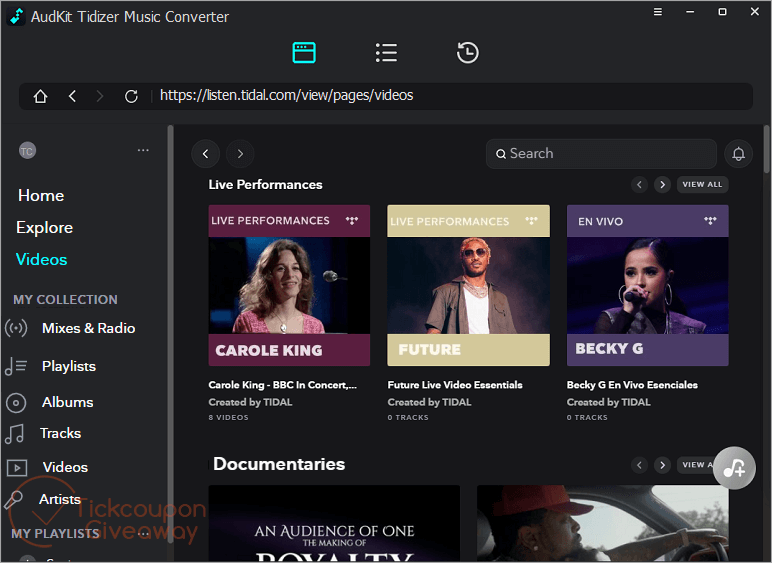Open the Future live performances thumbnail
The width and height of the screenshot is (772, 563).
468,285
